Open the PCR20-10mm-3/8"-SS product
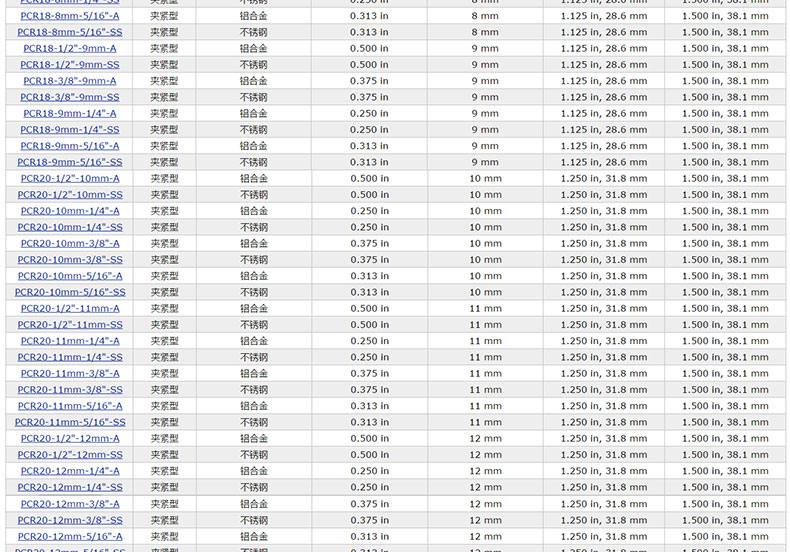 69,260
